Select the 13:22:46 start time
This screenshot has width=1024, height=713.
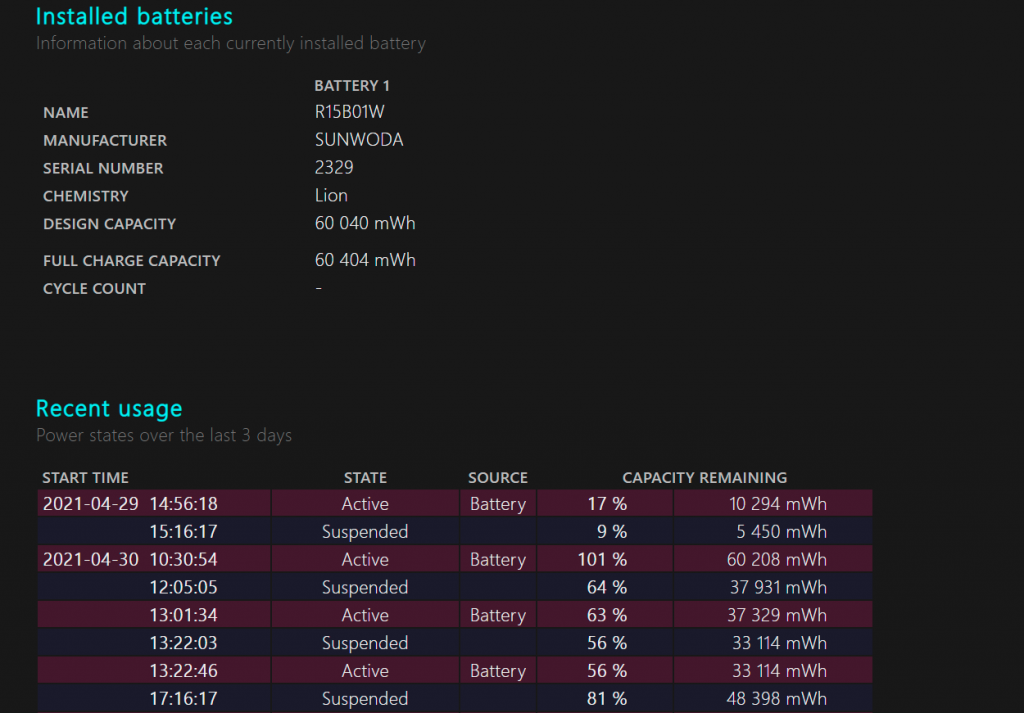[184, 671]
